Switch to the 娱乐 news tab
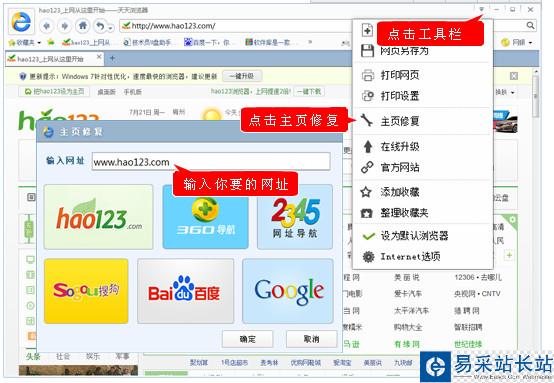Screen dimensions: 554x383 click(x=93, y=356)
